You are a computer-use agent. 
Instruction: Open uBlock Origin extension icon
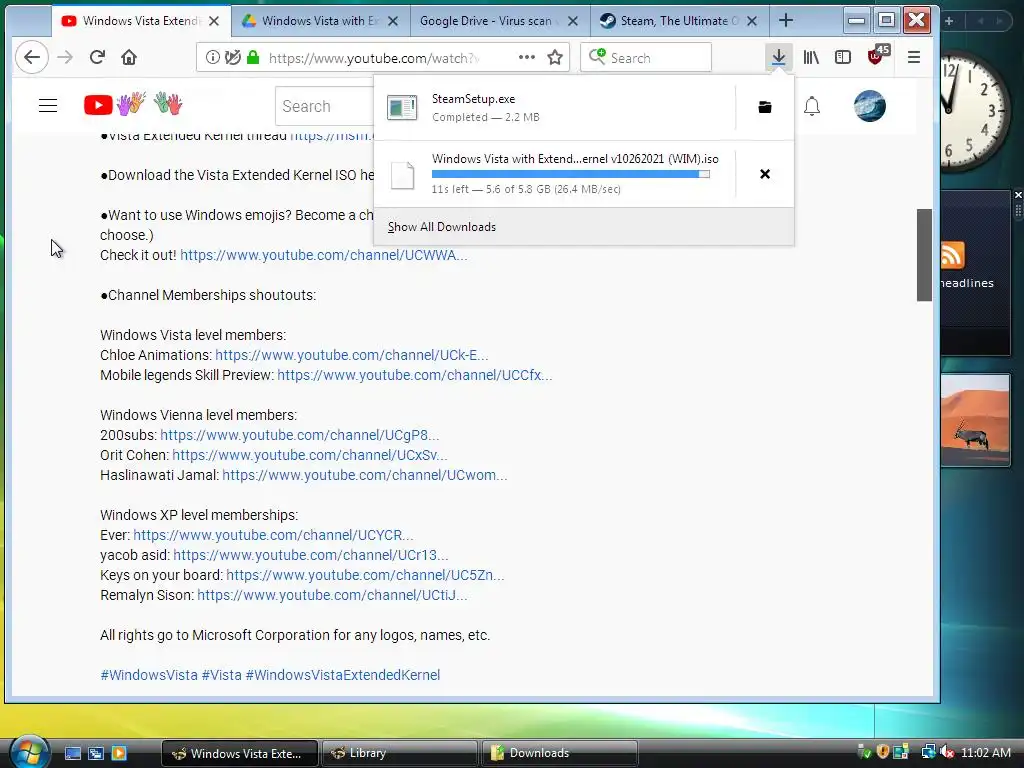click(877, 56)
